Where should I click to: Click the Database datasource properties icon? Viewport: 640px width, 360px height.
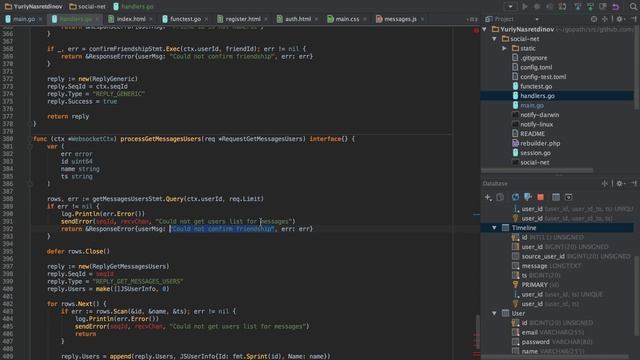click(528, 198)
